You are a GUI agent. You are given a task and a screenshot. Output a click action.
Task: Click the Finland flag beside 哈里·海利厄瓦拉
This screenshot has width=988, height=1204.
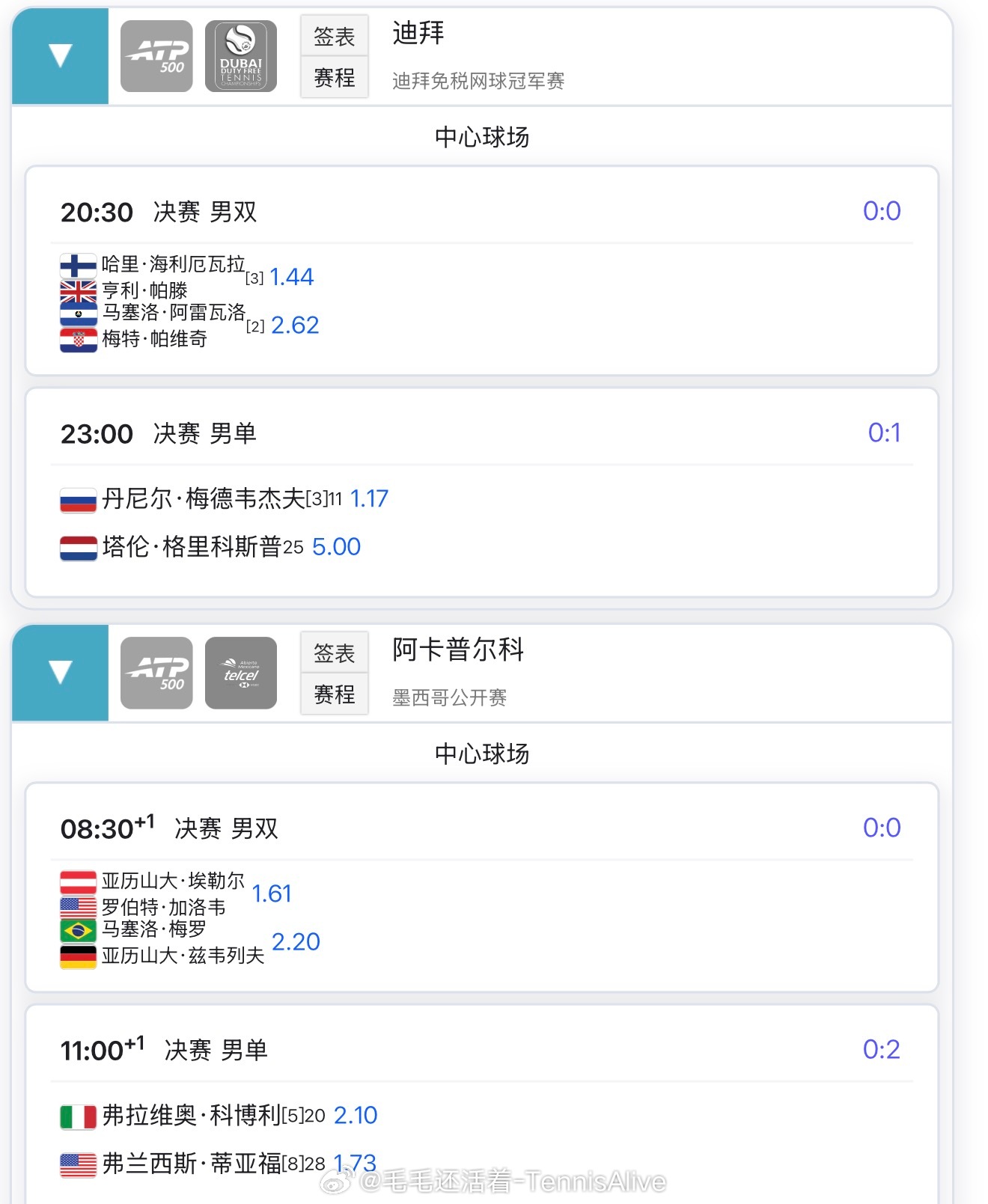[x=79, y=266]
